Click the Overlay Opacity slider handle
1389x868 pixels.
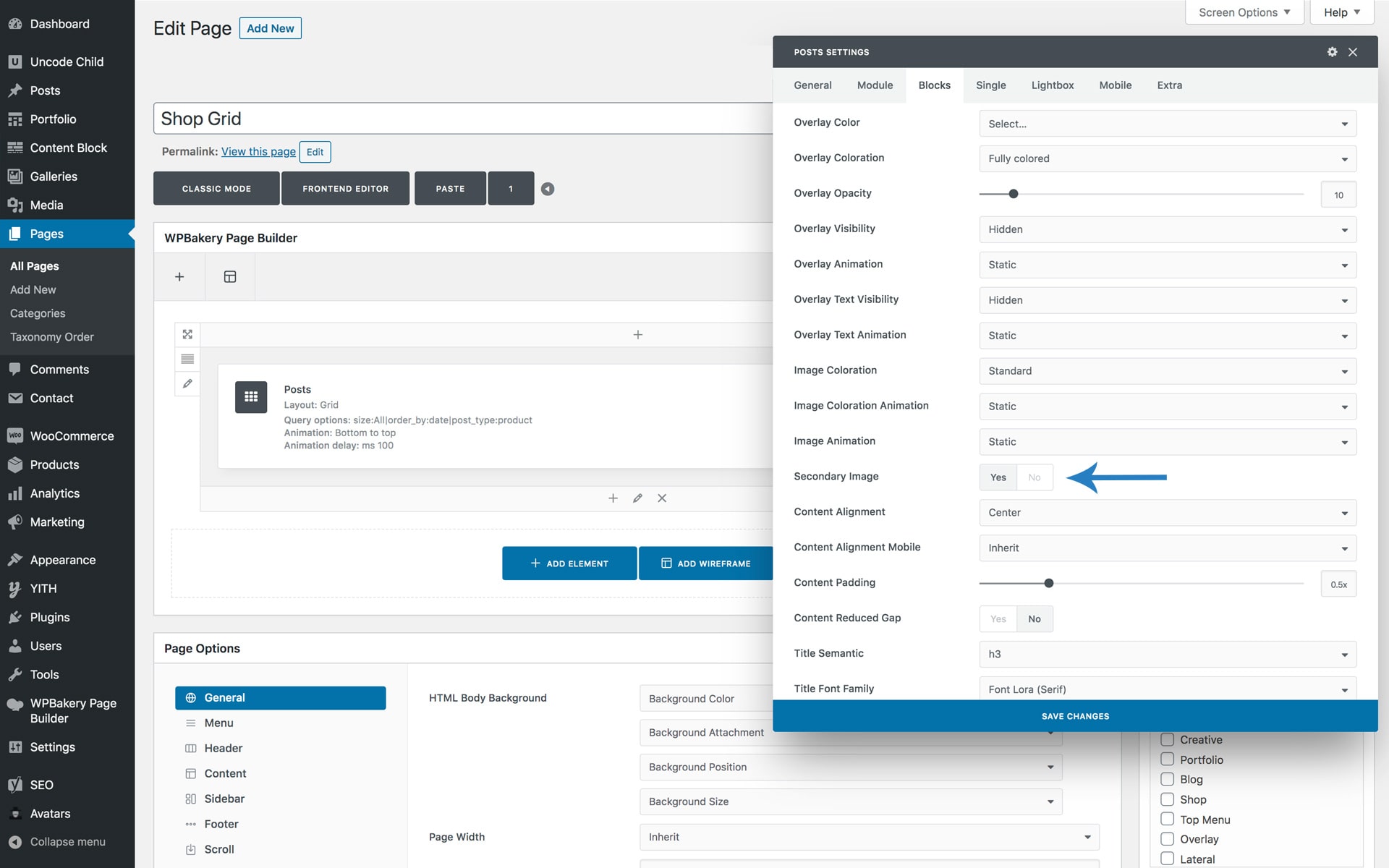[x=1014, y=194]
